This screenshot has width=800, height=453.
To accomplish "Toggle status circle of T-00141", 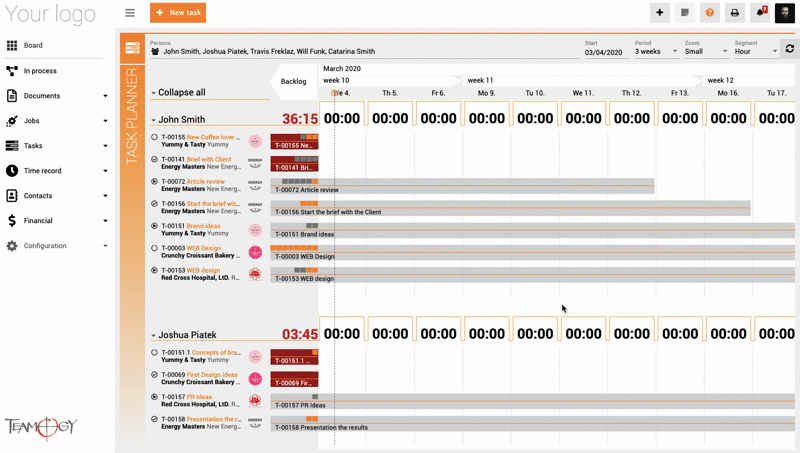I will click(x=154, y=159).
